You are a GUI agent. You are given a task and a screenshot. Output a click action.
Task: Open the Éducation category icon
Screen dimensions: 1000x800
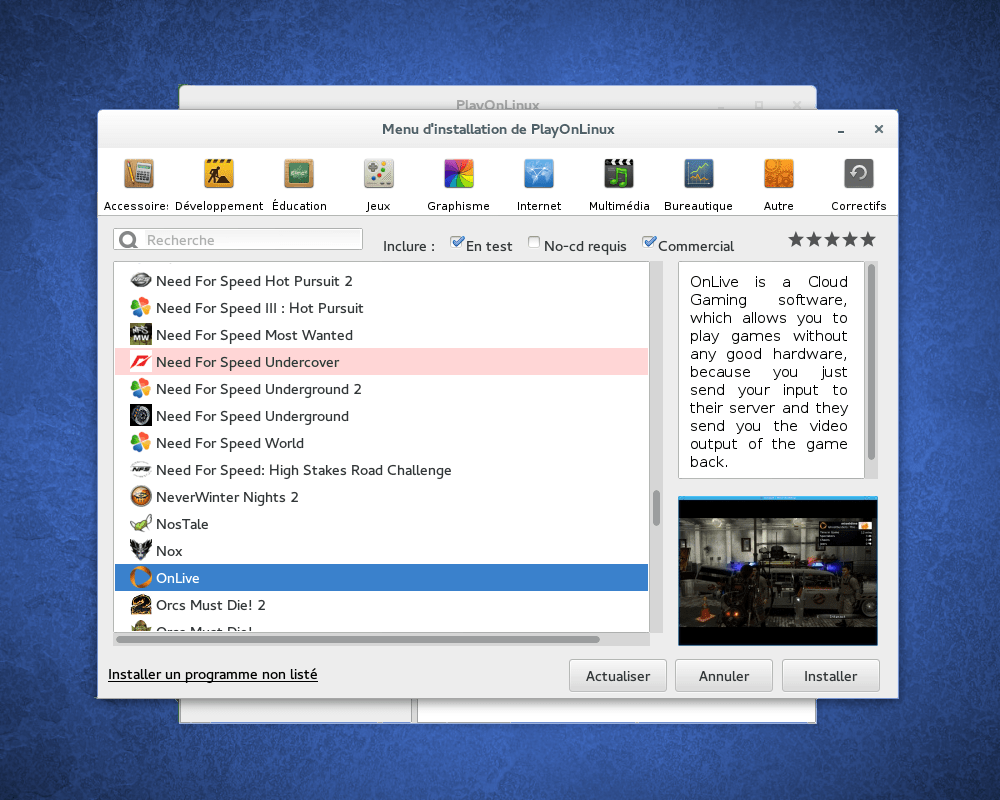pos(299,174)
